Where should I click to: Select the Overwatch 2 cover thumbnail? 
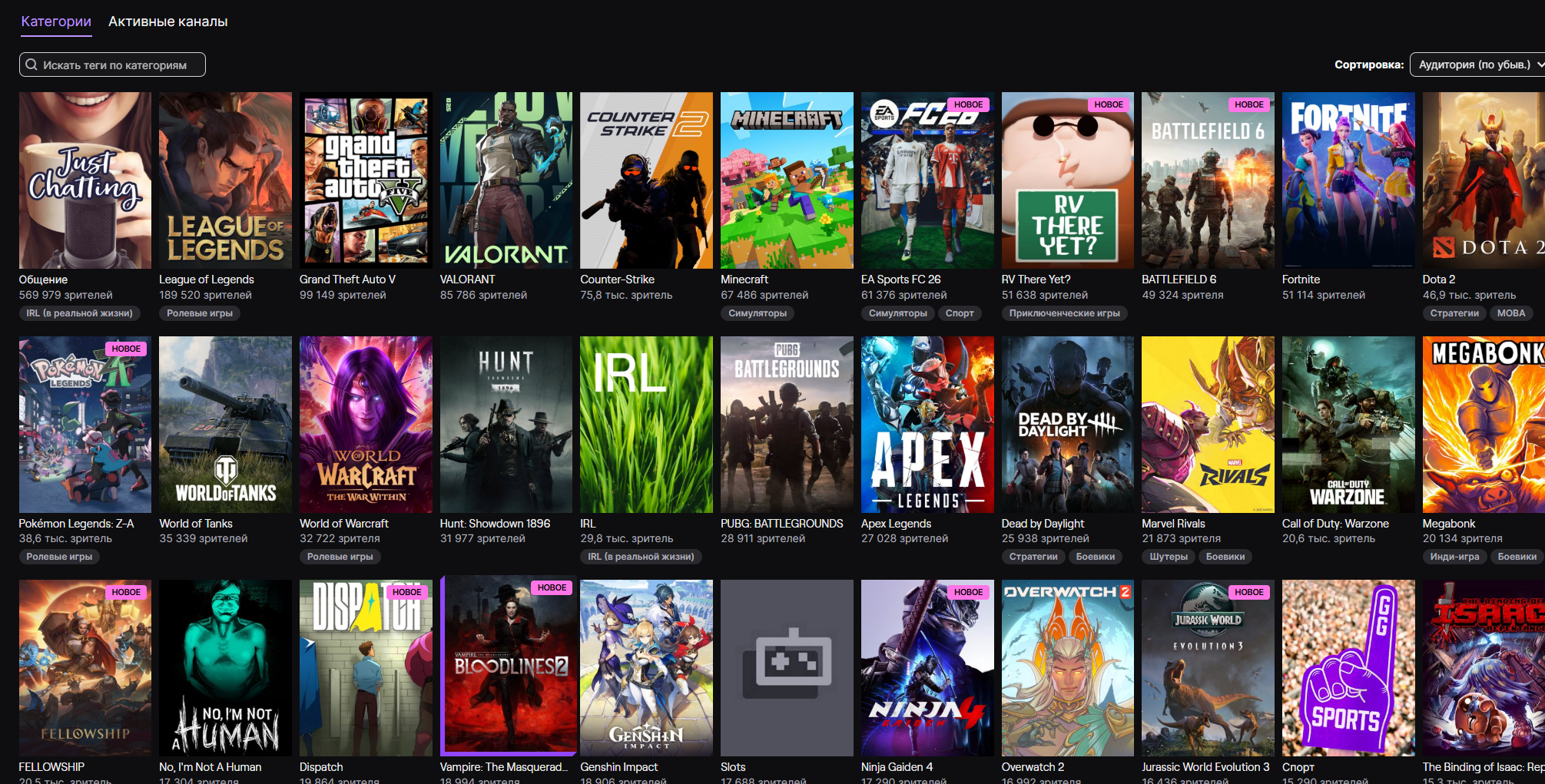1068,668
